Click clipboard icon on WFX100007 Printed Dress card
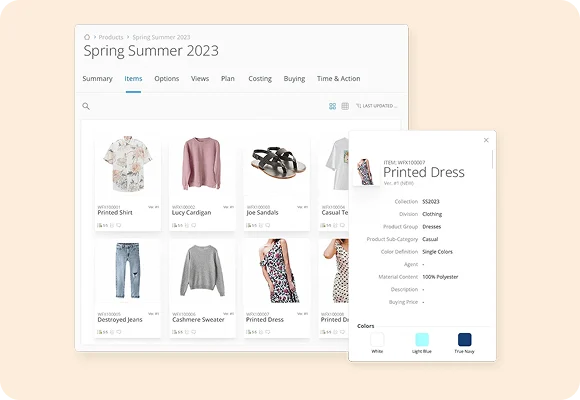580x400 pixels. (x=261, y=332)
